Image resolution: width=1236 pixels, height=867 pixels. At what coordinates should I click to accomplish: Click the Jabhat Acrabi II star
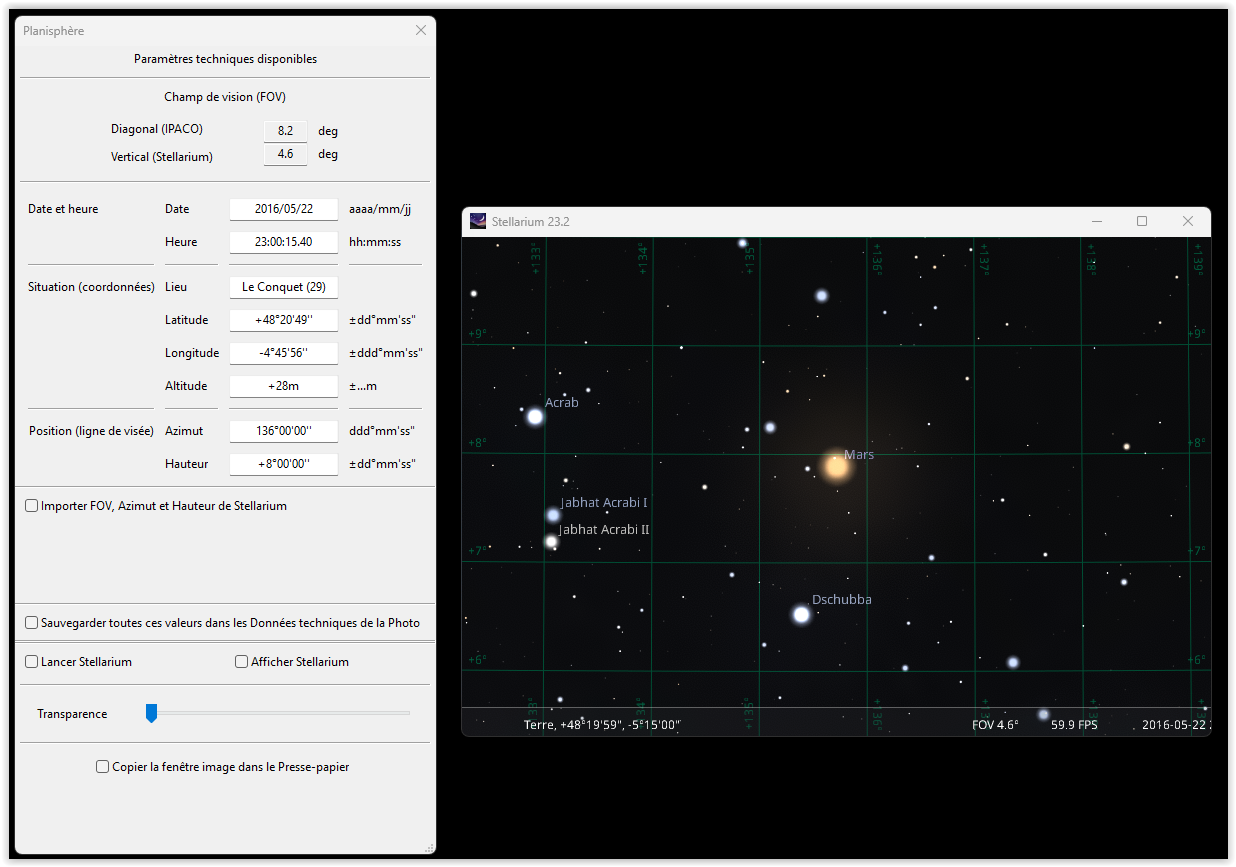tap(551, 541)
